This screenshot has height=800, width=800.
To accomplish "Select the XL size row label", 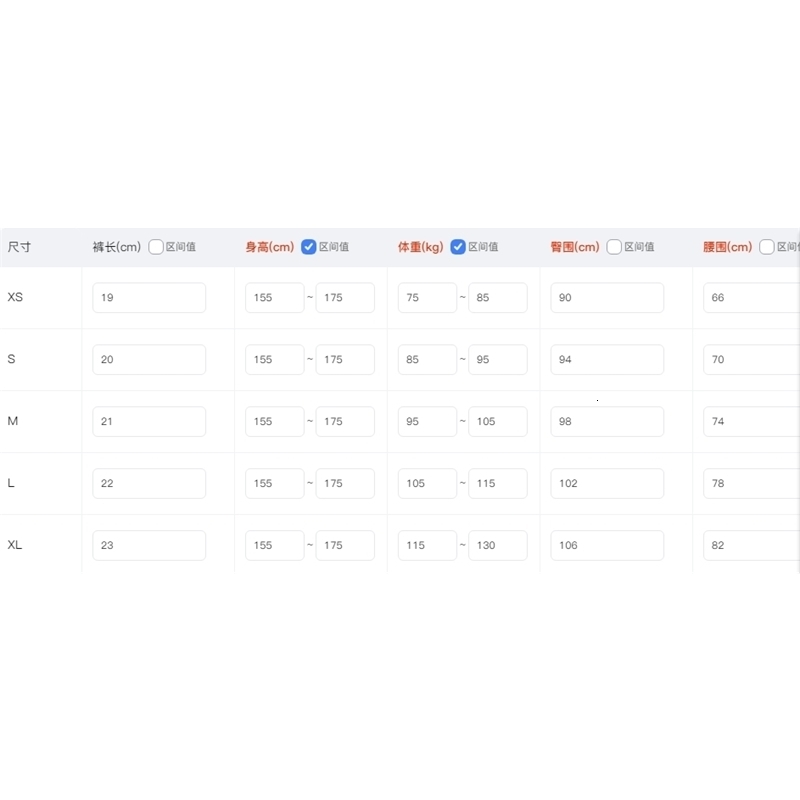I will pyautogui.click(x=15, y=545).
